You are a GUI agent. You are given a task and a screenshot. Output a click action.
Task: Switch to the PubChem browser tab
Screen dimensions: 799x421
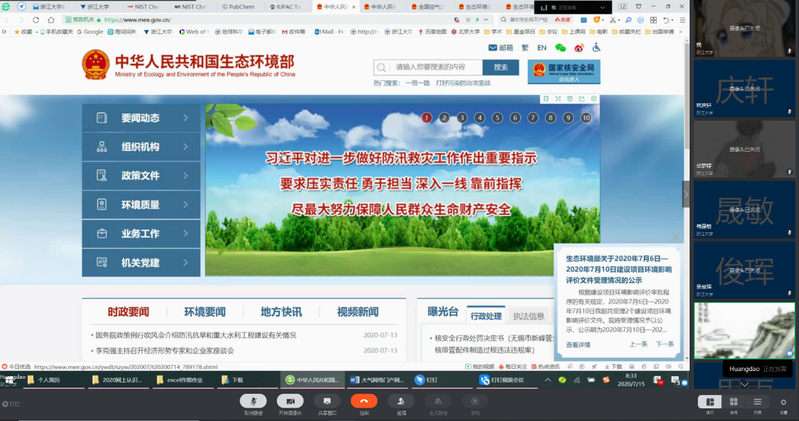point(238,7)
